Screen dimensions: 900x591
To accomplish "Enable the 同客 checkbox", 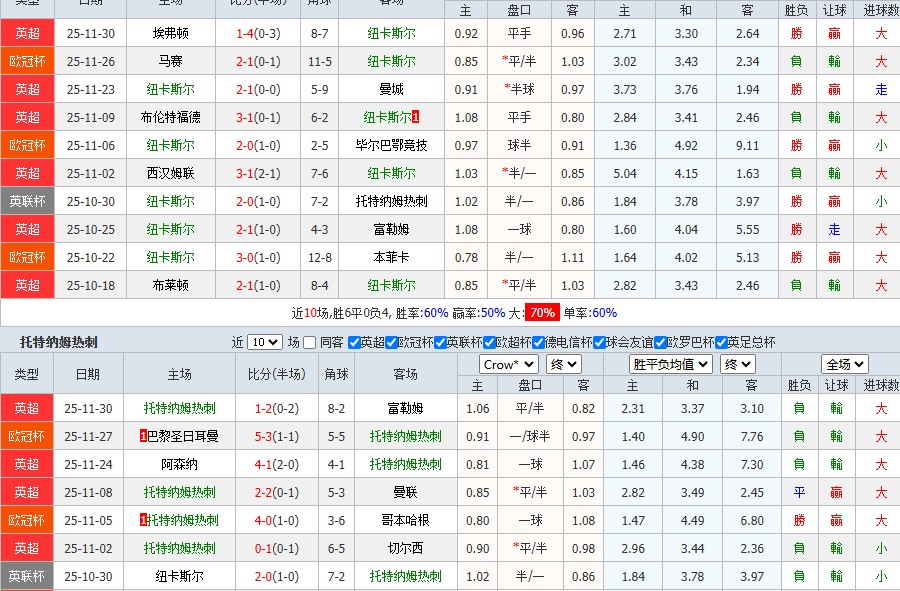I will coord(308,342).
